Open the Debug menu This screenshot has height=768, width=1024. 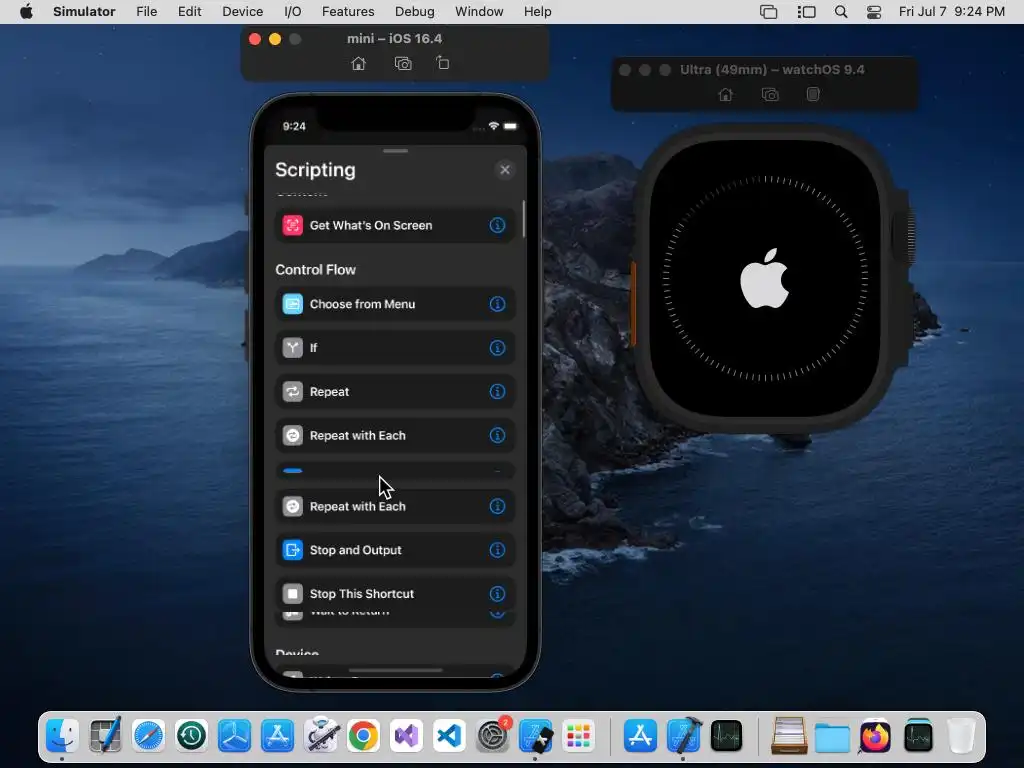(x=415, y=12)
